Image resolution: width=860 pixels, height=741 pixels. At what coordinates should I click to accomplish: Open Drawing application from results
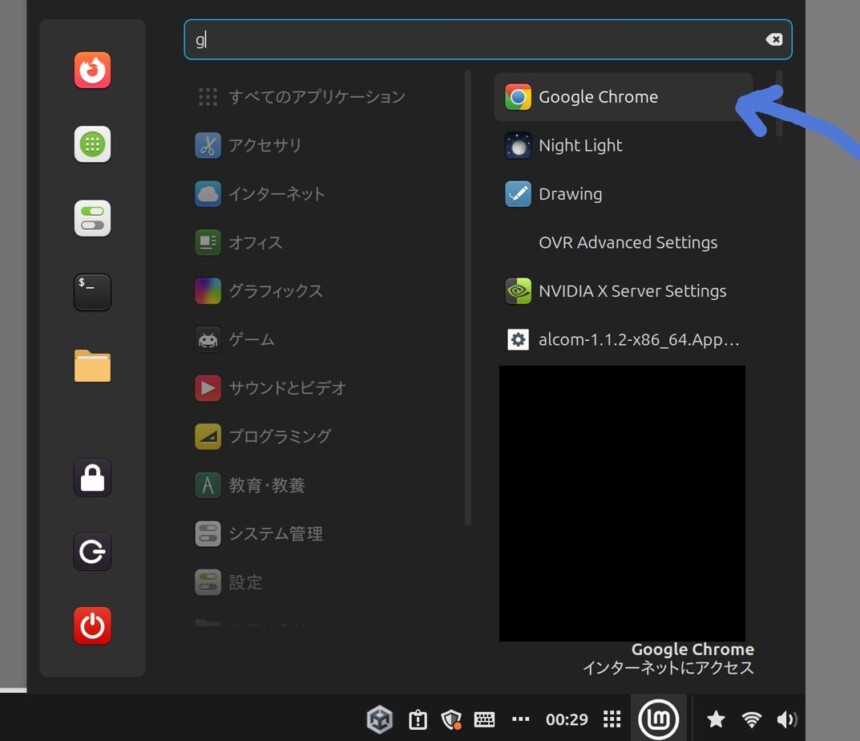(623, 194)
